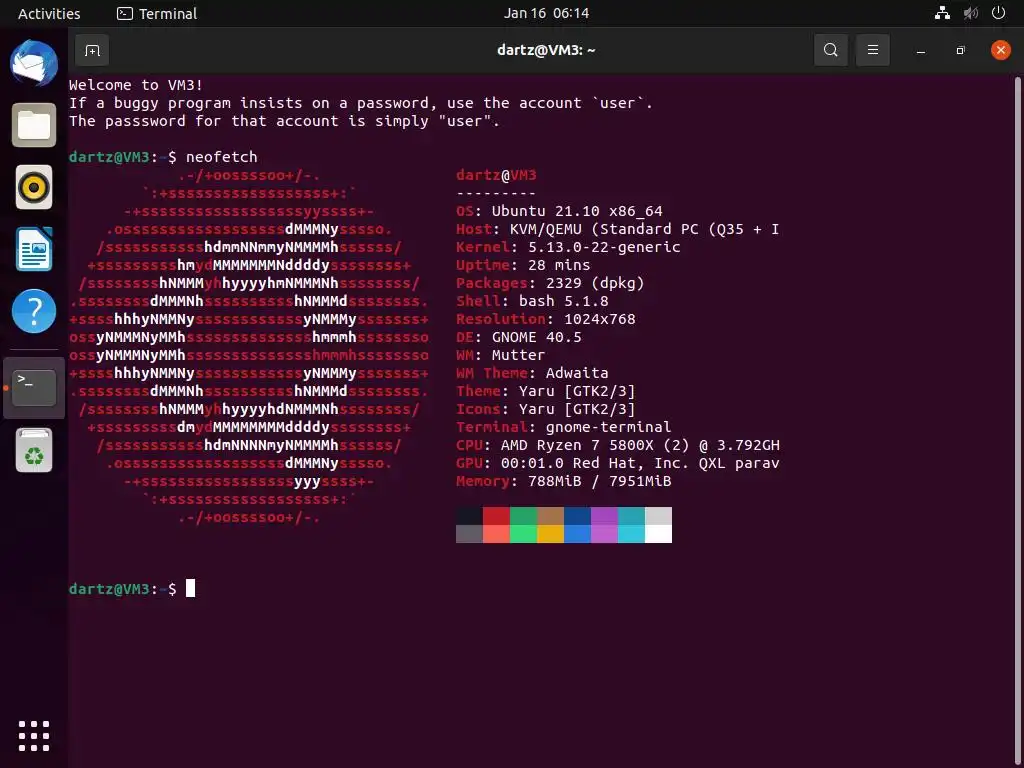The width and height of the screenshot is (1024, 768).
Task: Open LibreOffice Writer from the dock
Action: point(34,249)
